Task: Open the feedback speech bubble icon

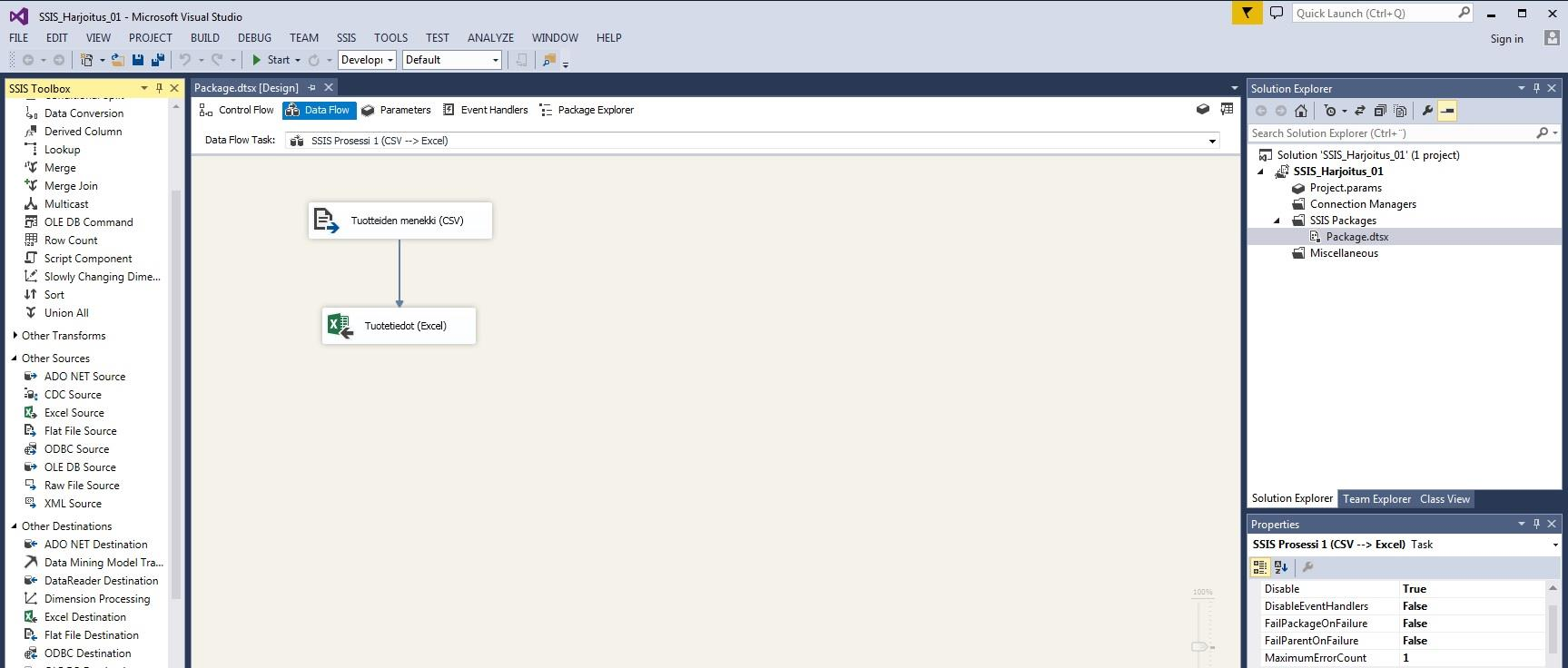Action: 1276,13
